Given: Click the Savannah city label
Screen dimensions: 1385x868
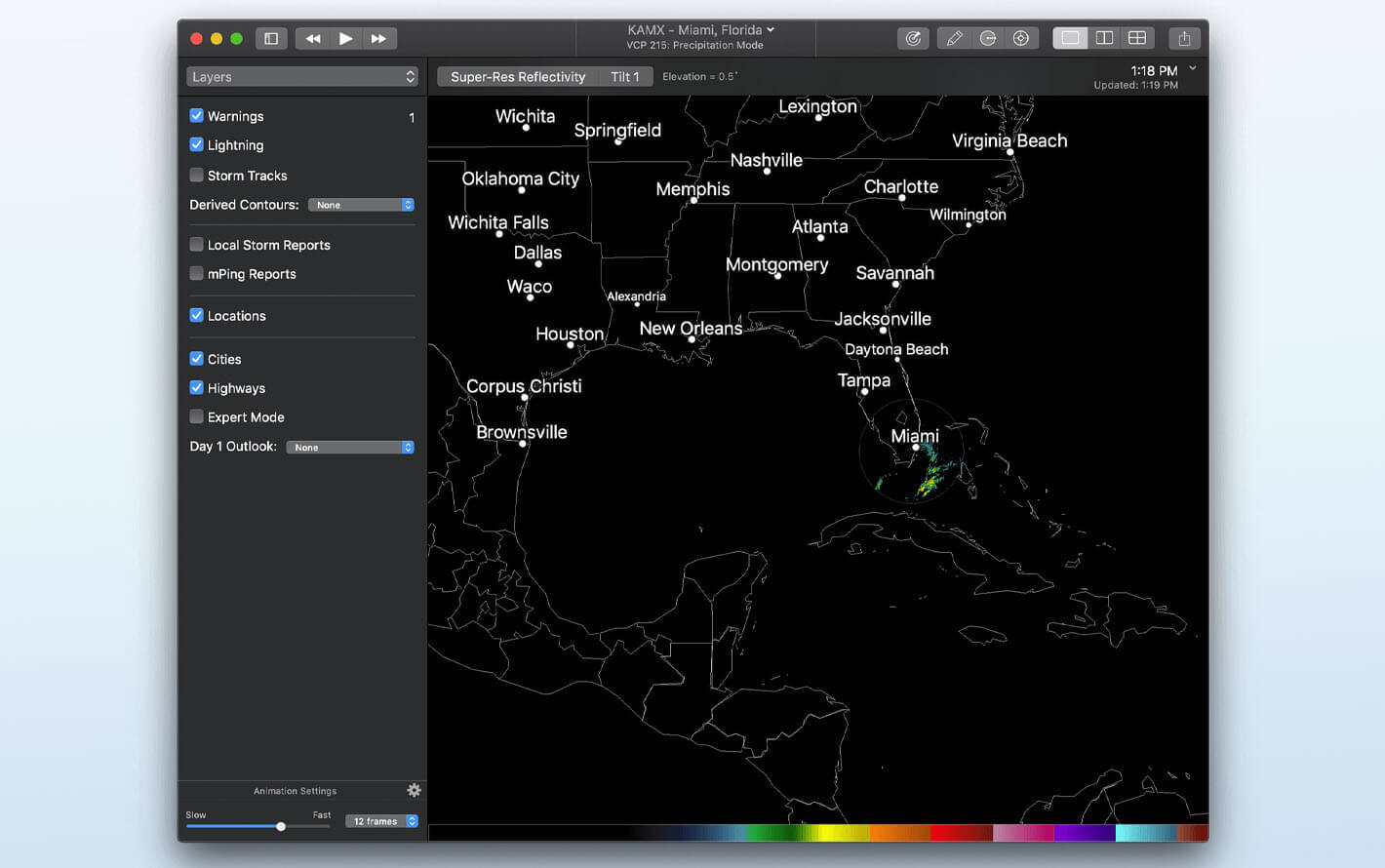Looking at the screenshot, I should [895, 273].
